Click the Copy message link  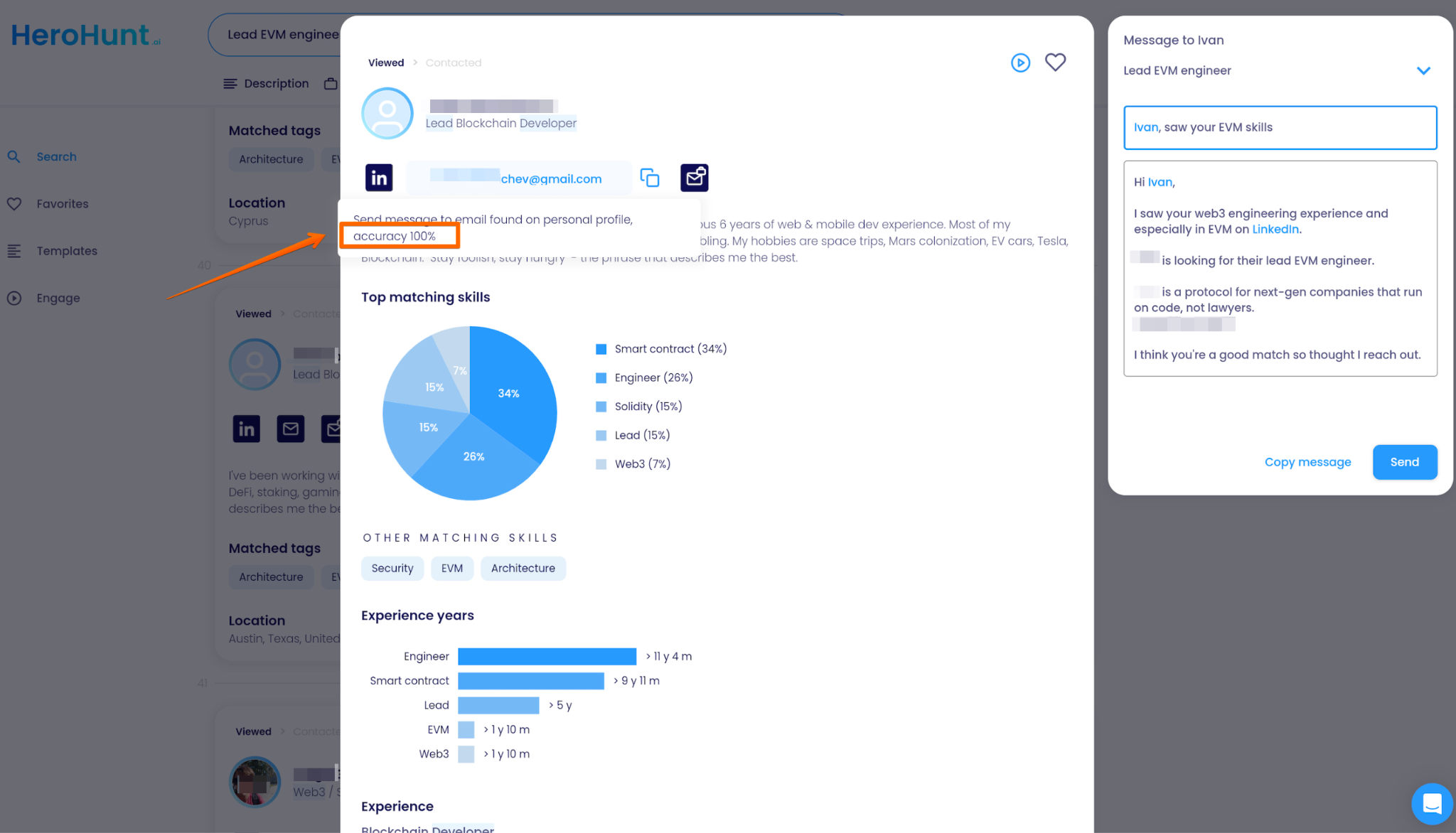coord(1307,462)
